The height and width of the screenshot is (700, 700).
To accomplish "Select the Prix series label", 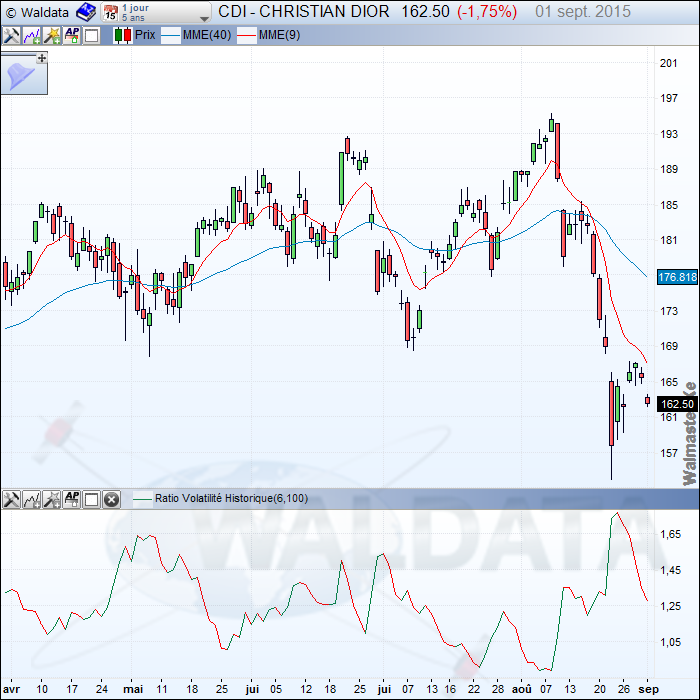I will 145,35.
